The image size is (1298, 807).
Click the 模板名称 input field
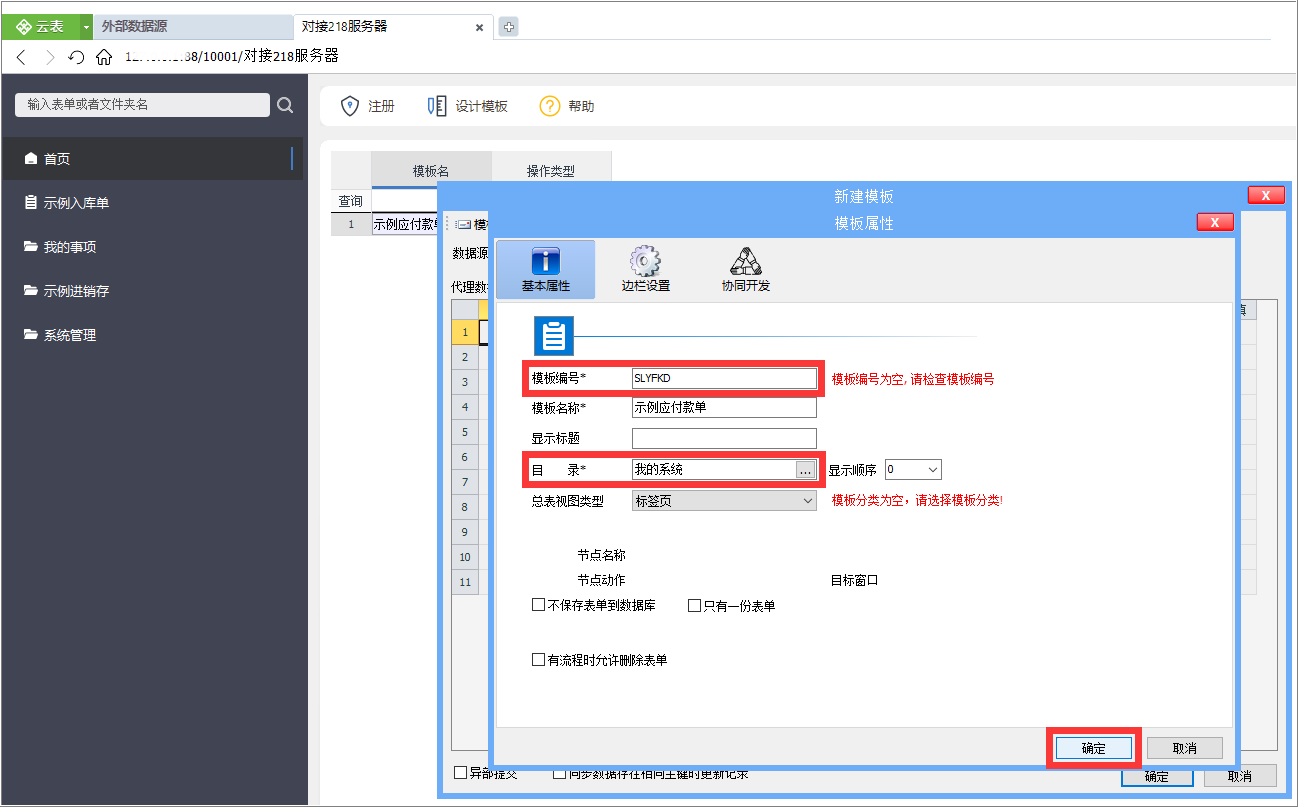coord(724,408)
